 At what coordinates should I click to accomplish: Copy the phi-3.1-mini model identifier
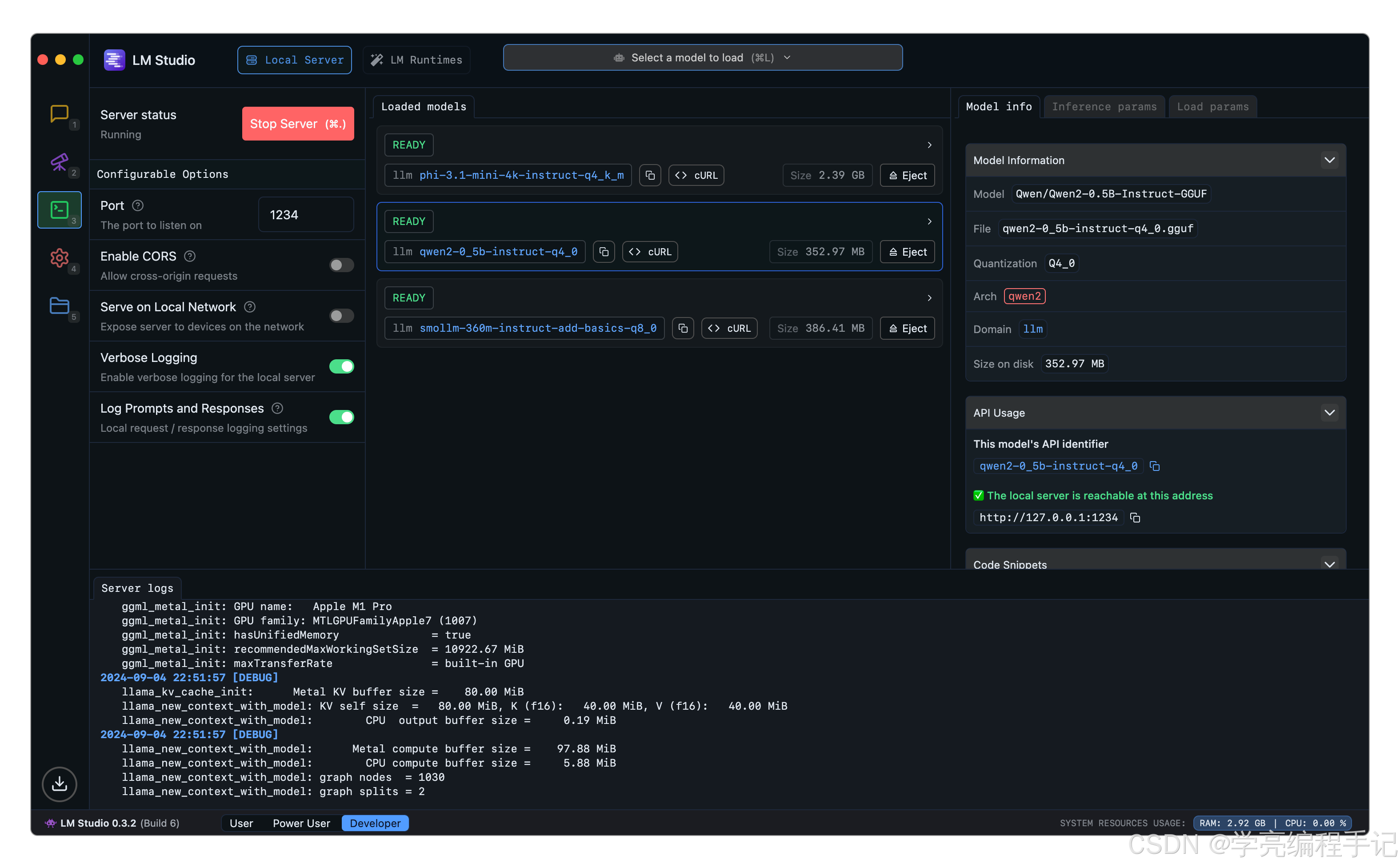point(649,176)
